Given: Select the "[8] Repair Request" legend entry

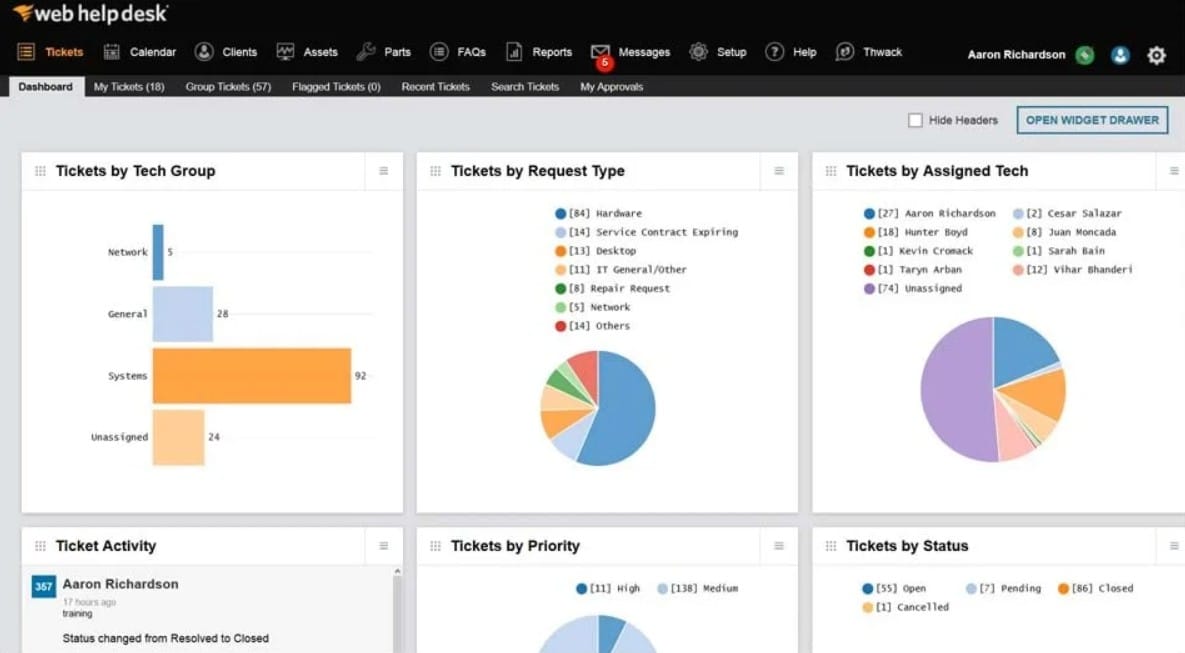Looking at the screenshot, I should (x=612, y=288).
